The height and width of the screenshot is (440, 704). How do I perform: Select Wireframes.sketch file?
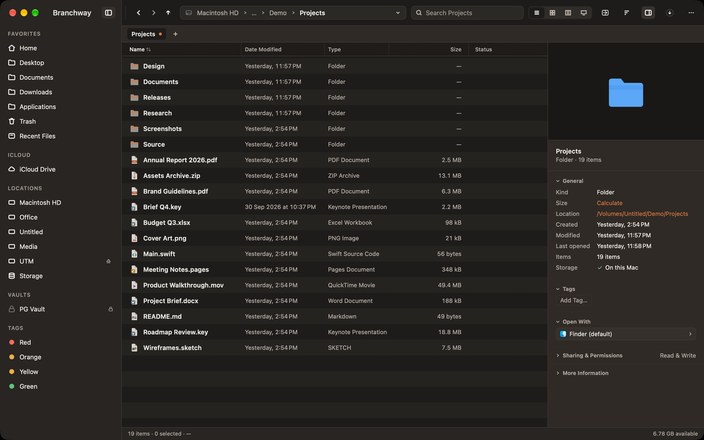[334, 348]
